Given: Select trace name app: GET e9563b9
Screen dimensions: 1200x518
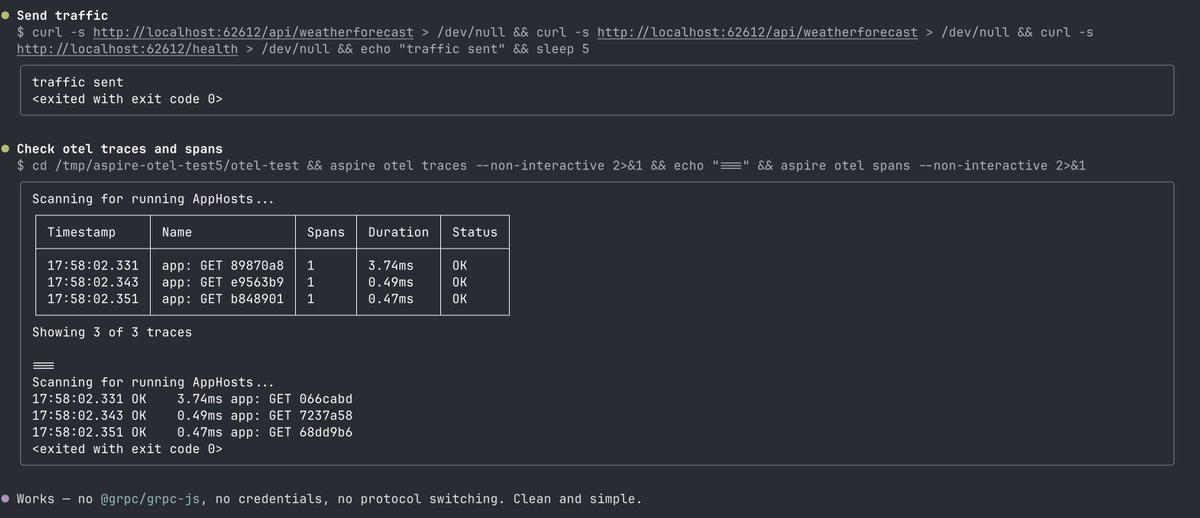Looking at the screenshot, I should point(223,282).
